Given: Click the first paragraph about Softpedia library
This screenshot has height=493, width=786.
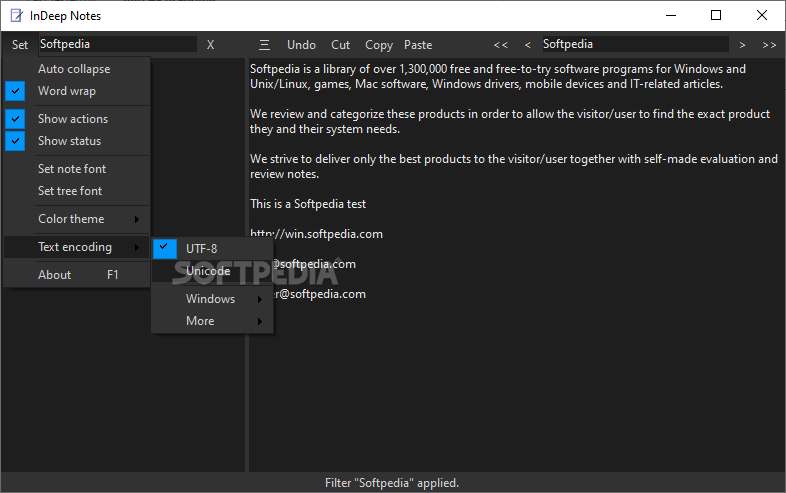Looking at the screenshot, I should 498,76.
